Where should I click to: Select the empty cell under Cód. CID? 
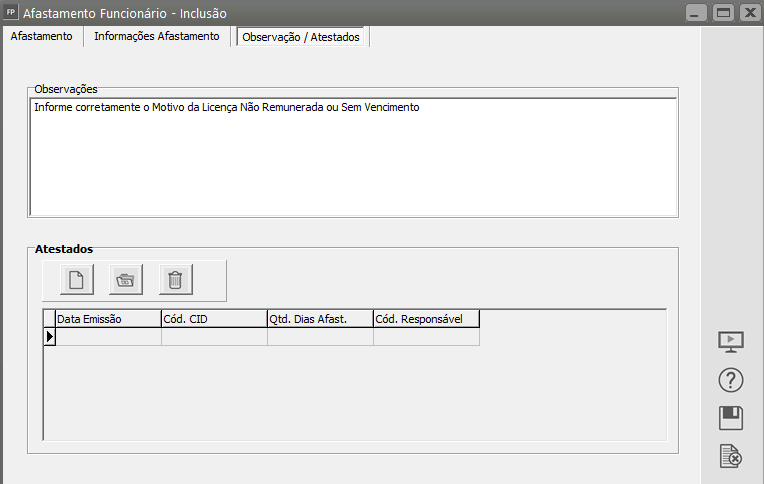(x=214, y=337)
